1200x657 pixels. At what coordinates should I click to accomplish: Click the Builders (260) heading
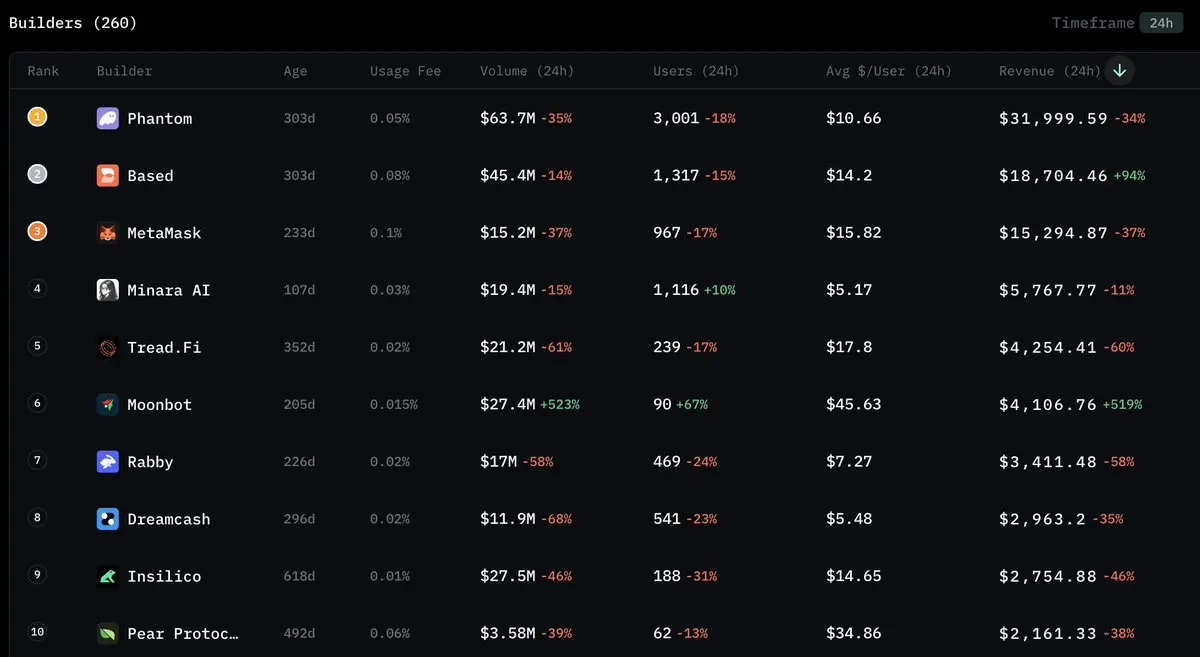73,22
